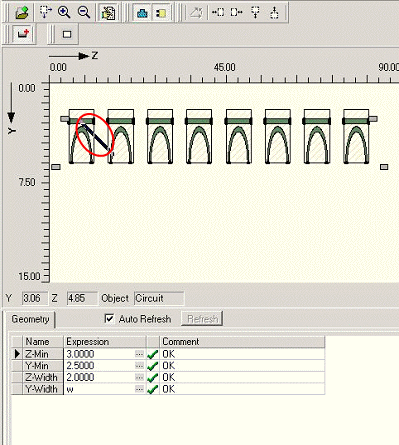Select the move/pan selection tool icon
The height and width of the screenshot is (445, 399).
(46, 12)
